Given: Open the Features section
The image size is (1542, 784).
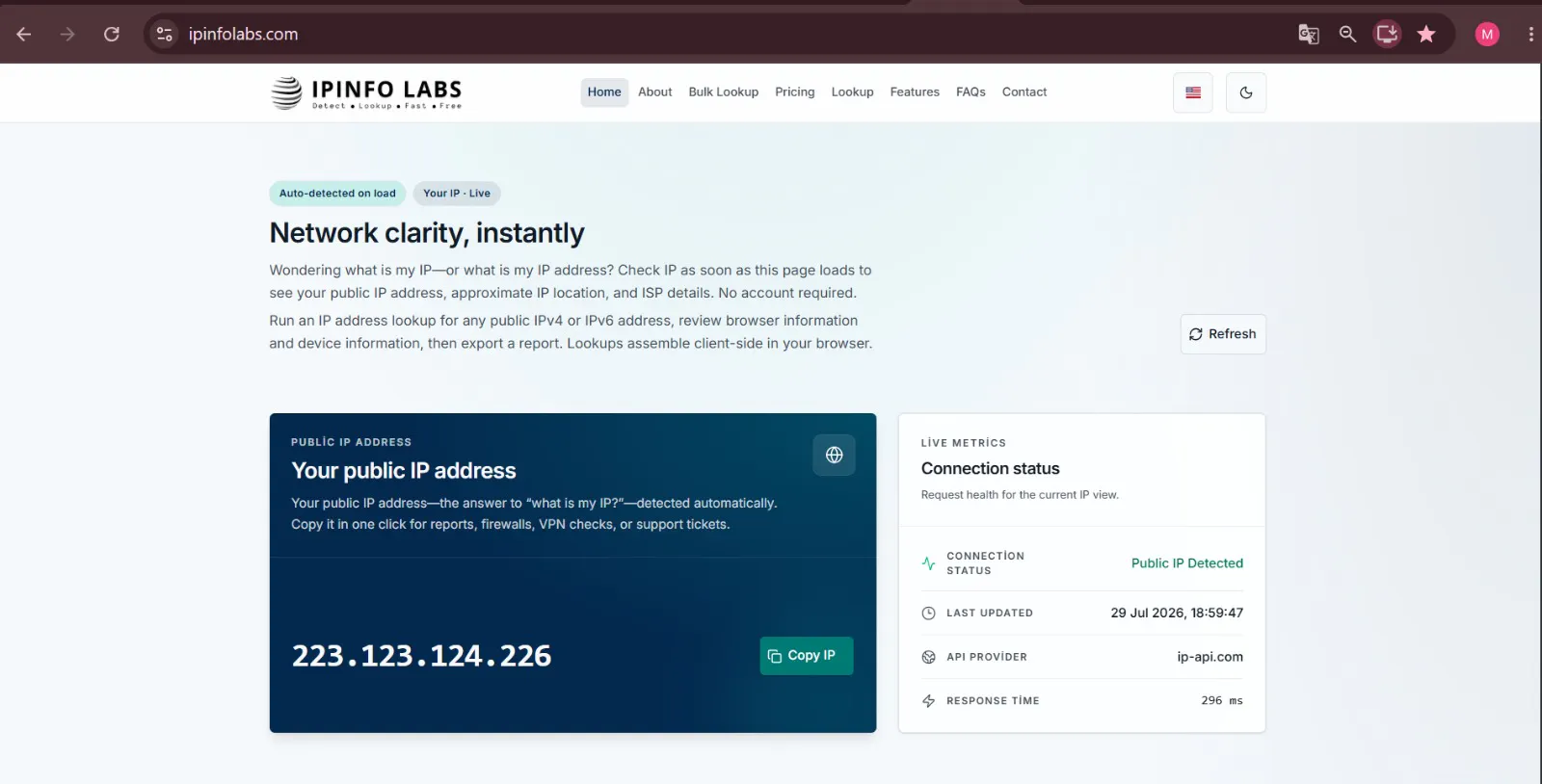Looking at the screenshot, I should (915, 92).
